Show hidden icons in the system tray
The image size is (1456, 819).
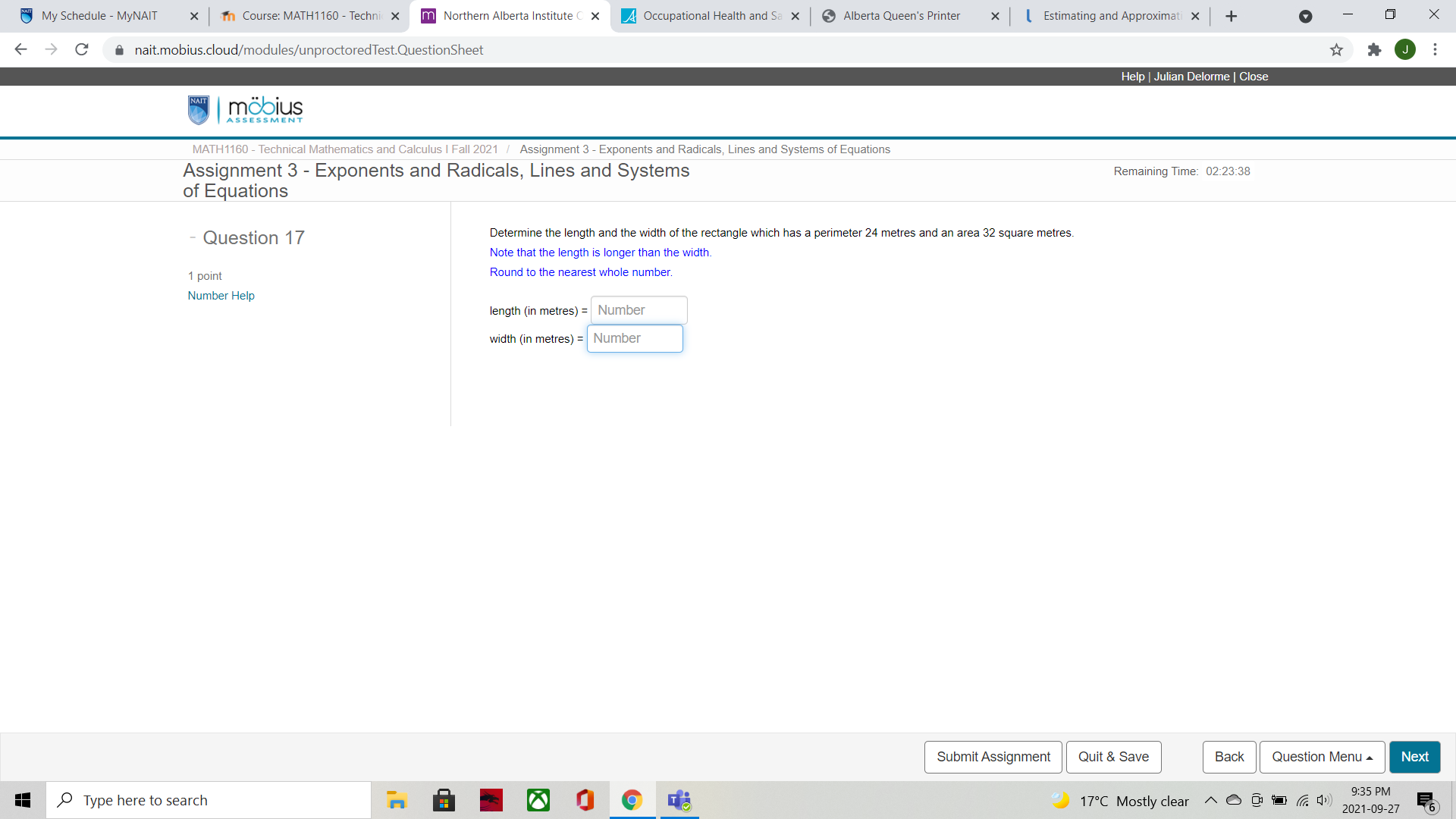pos(1211,800)
